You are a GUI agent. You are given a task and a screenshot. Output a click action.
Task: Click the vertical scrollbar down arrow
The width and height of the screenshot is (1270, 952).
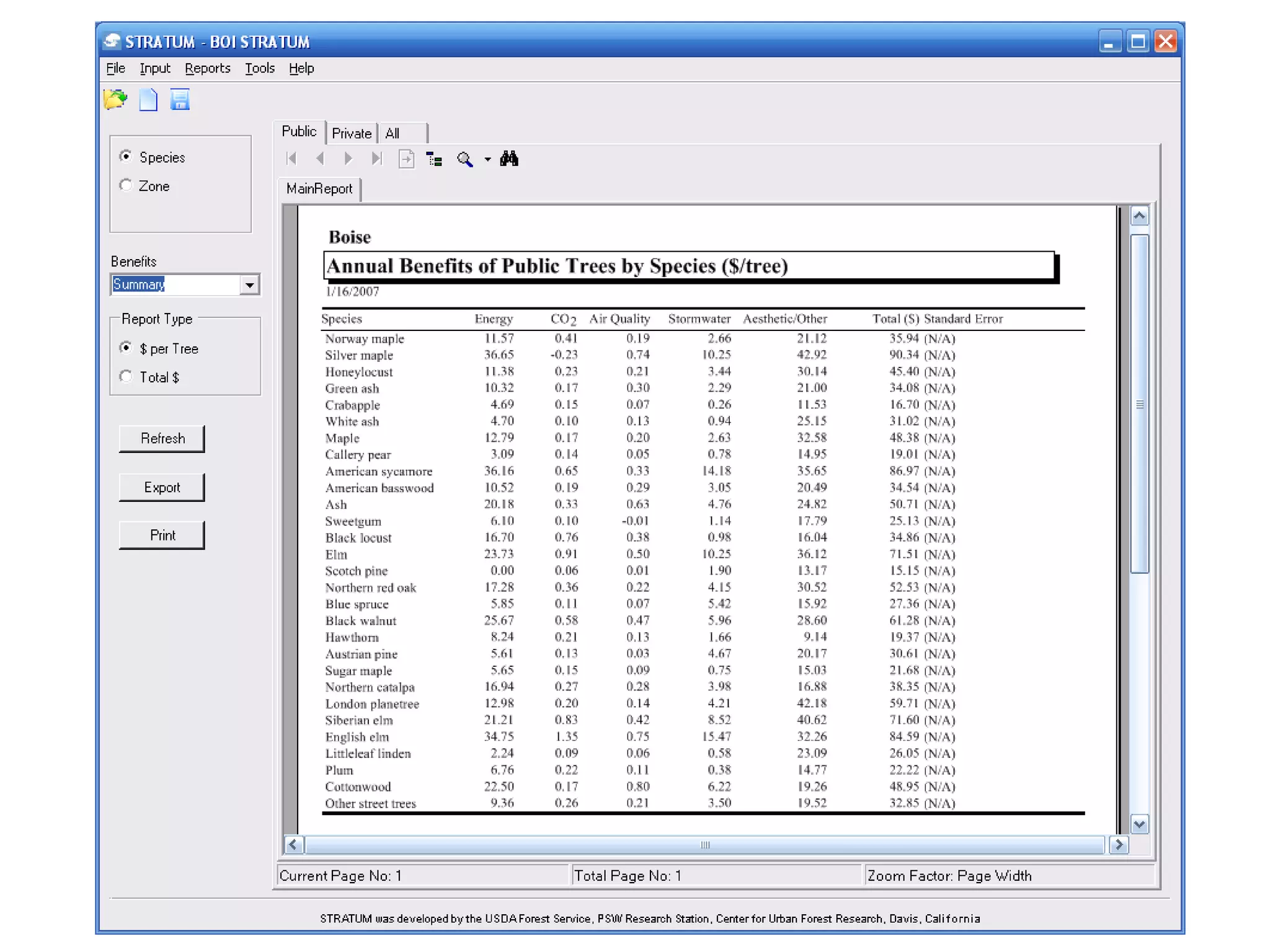(1139, 824)
